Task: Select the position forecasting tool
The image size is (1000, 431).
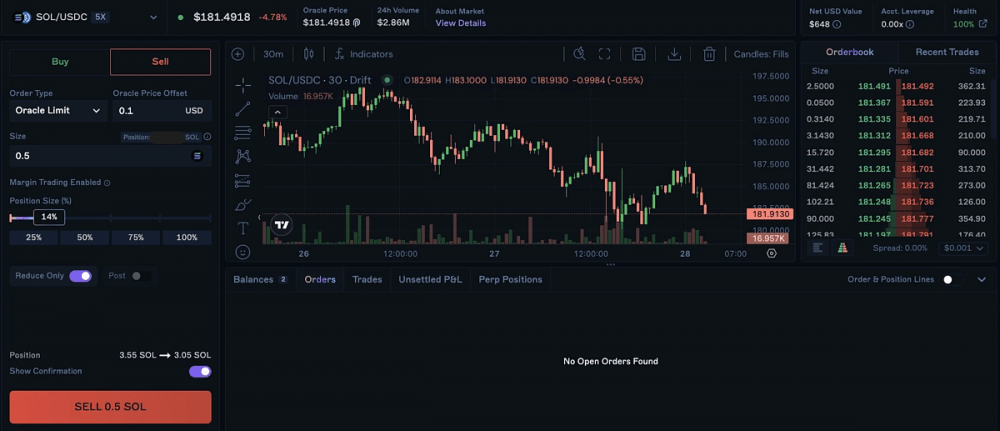Action: coord(242,181)
